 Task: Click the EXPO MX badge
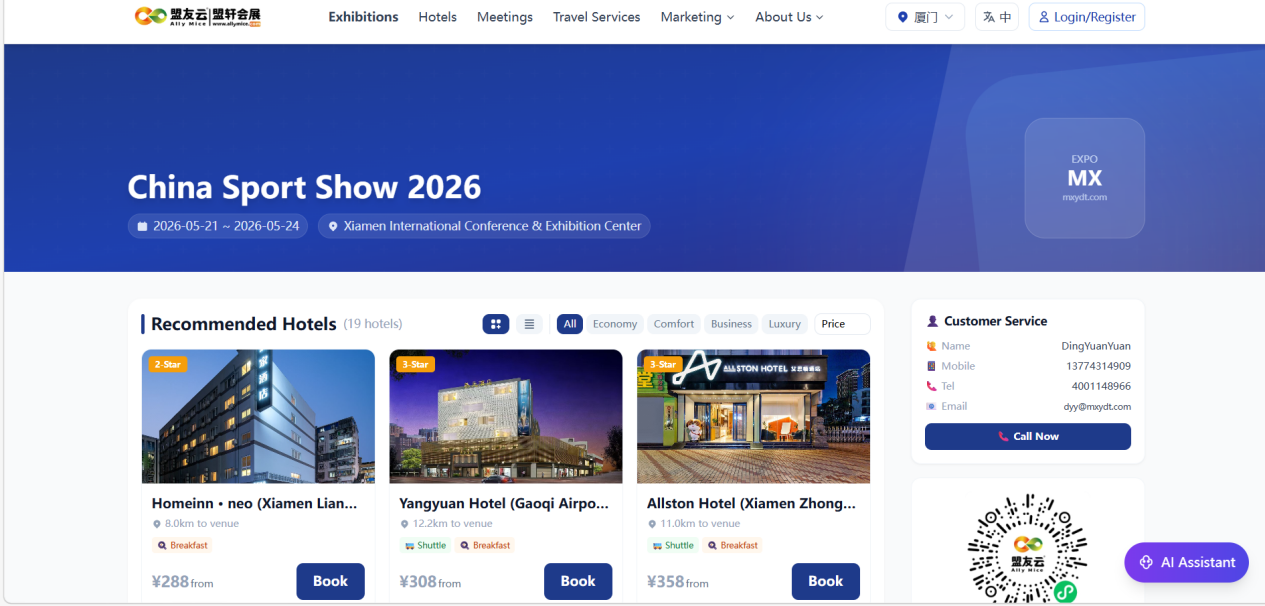pyautogui.click(x=1084, y=178)
